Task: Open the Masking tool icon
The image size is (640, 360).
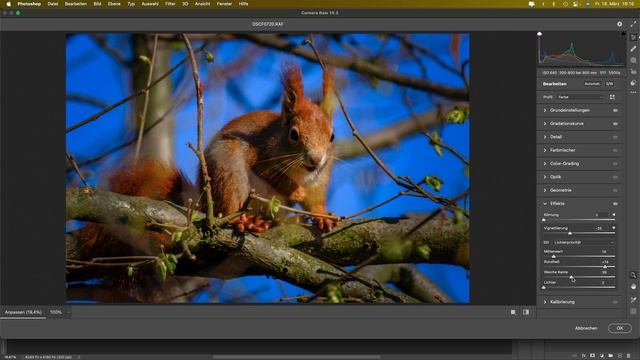Action: tap(633, 60)
